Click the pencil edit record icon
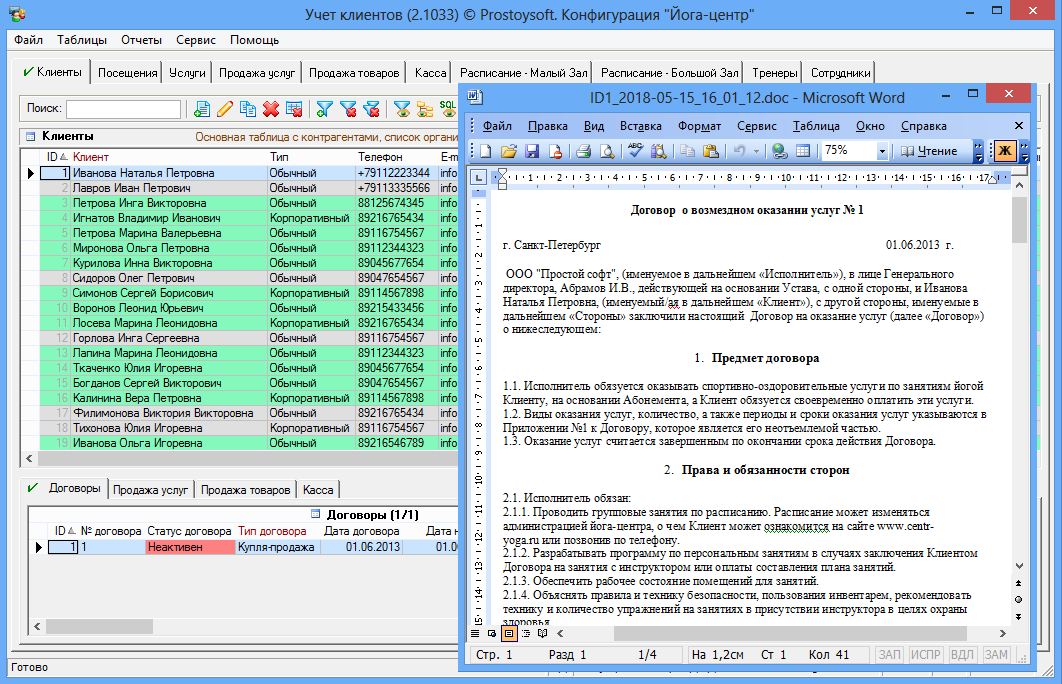Screen dimensions: 1062x684 click(225, 108)
